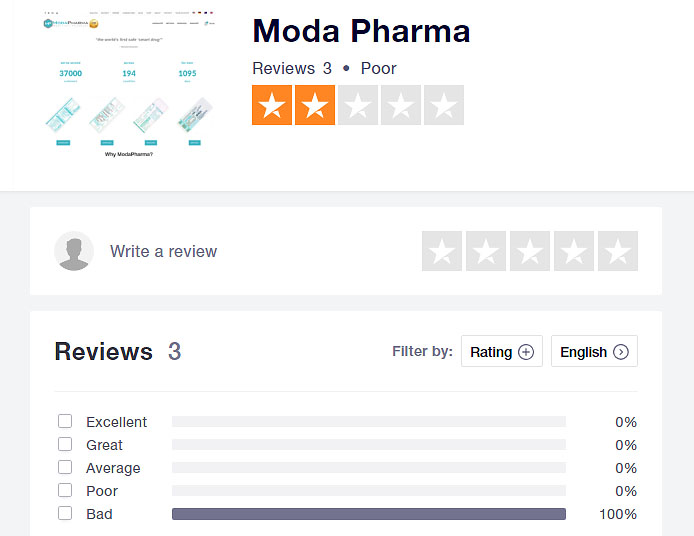694x536 pixels.
Task: Click the first star in Write a review
Action: [x=442, y=251]
